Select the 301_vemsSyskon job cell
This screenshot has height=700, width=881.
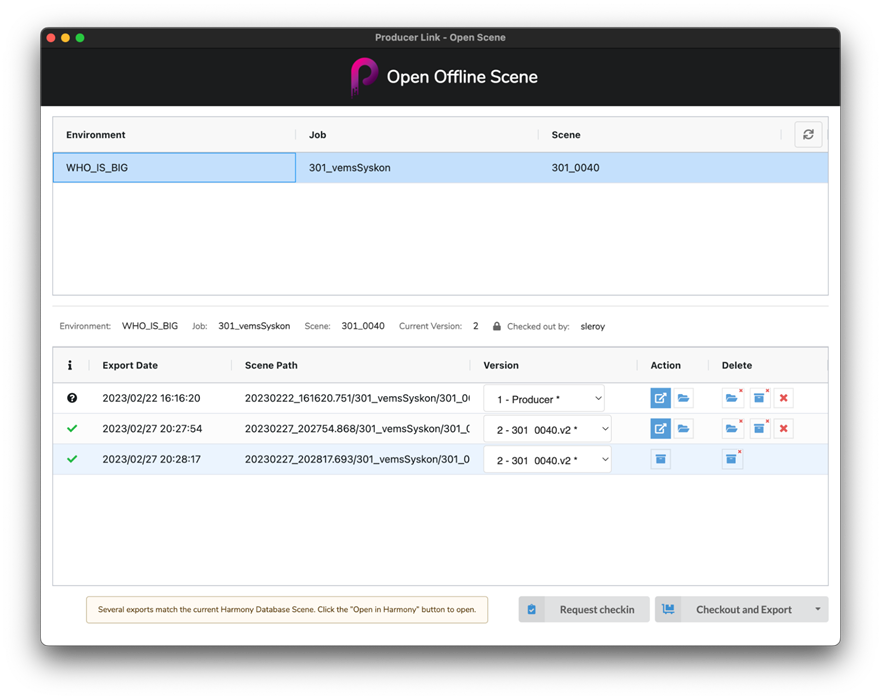coord(417,167)
